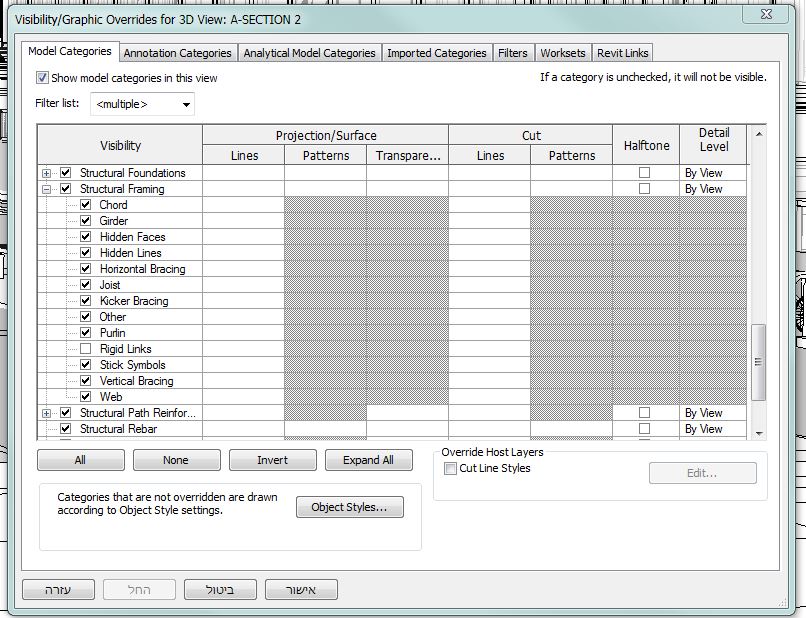
Task: Uncheck Girder subcategory visibility
Action: (x=86, y=221)
